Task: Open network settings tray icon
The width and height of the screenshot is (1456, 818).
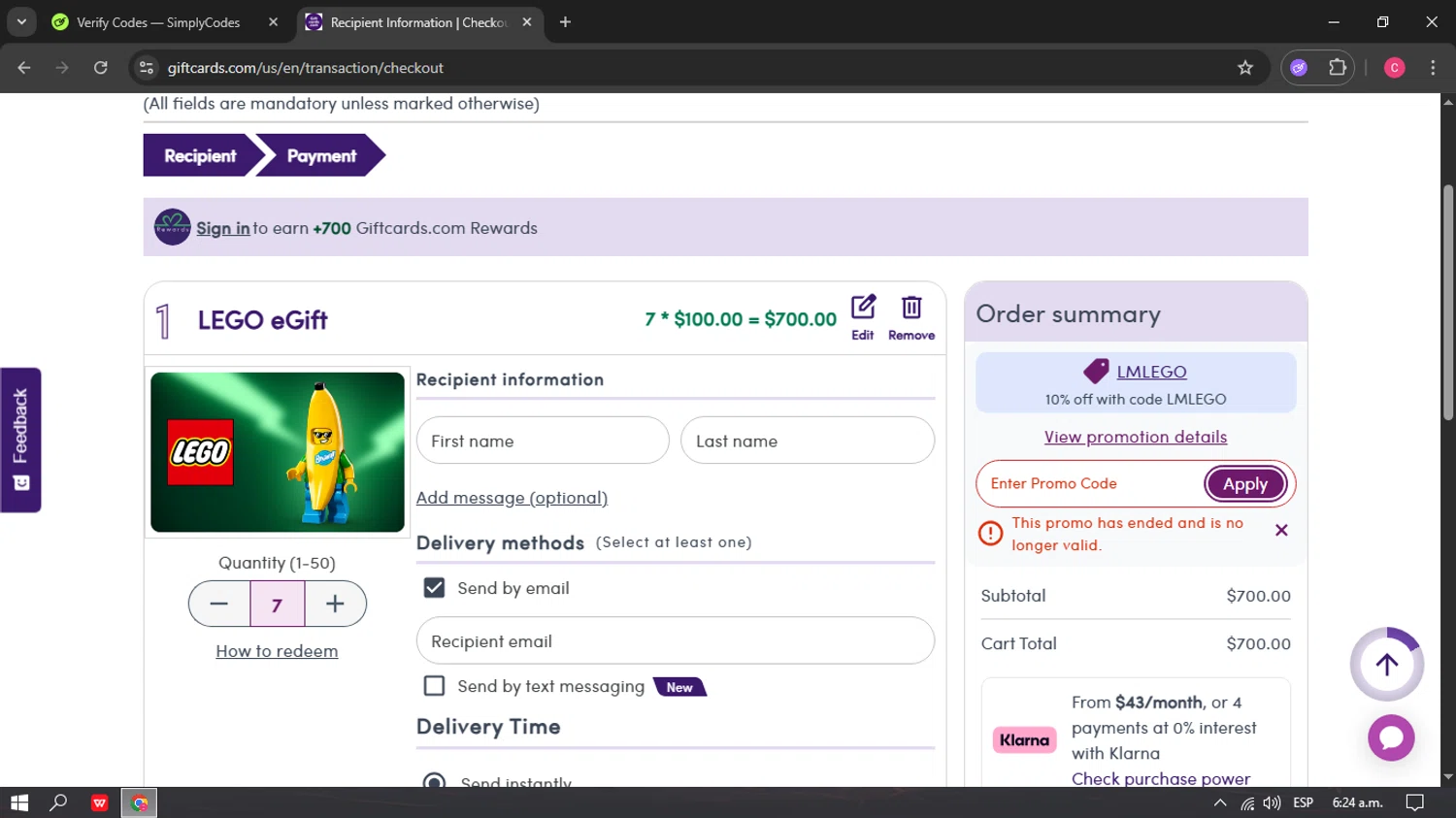Action: [x=1247, y=802]
